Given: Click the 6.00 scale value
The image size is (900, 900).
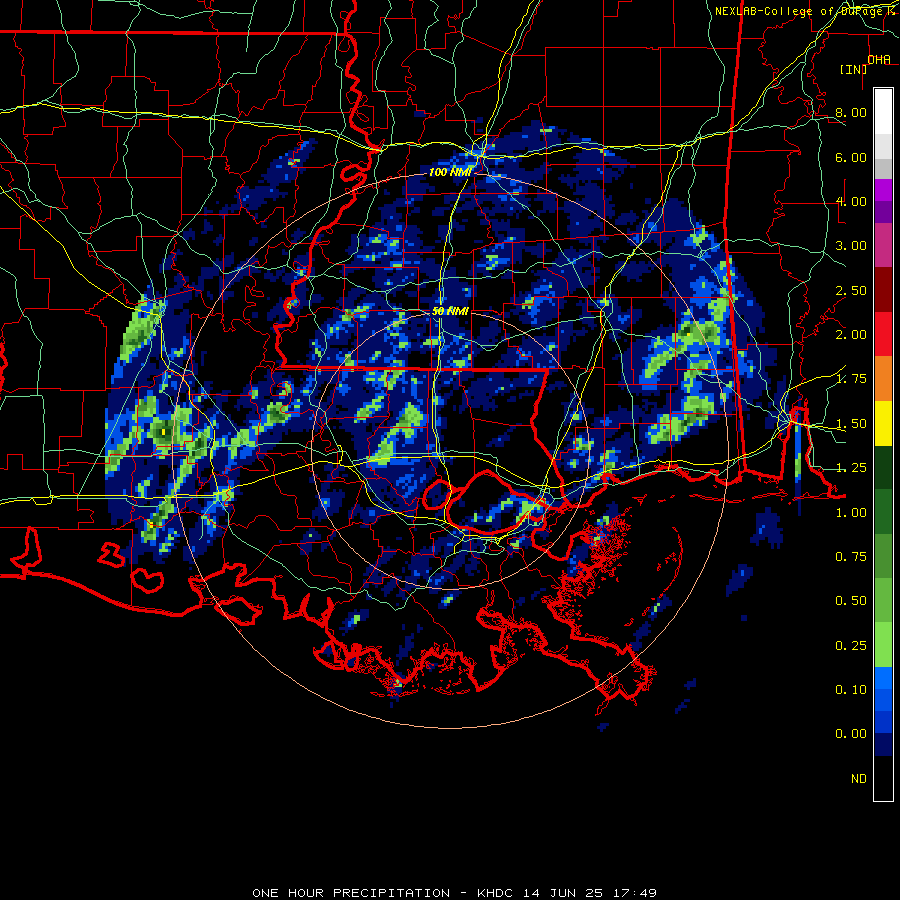Looking at the screenshot, I should 851,157.
